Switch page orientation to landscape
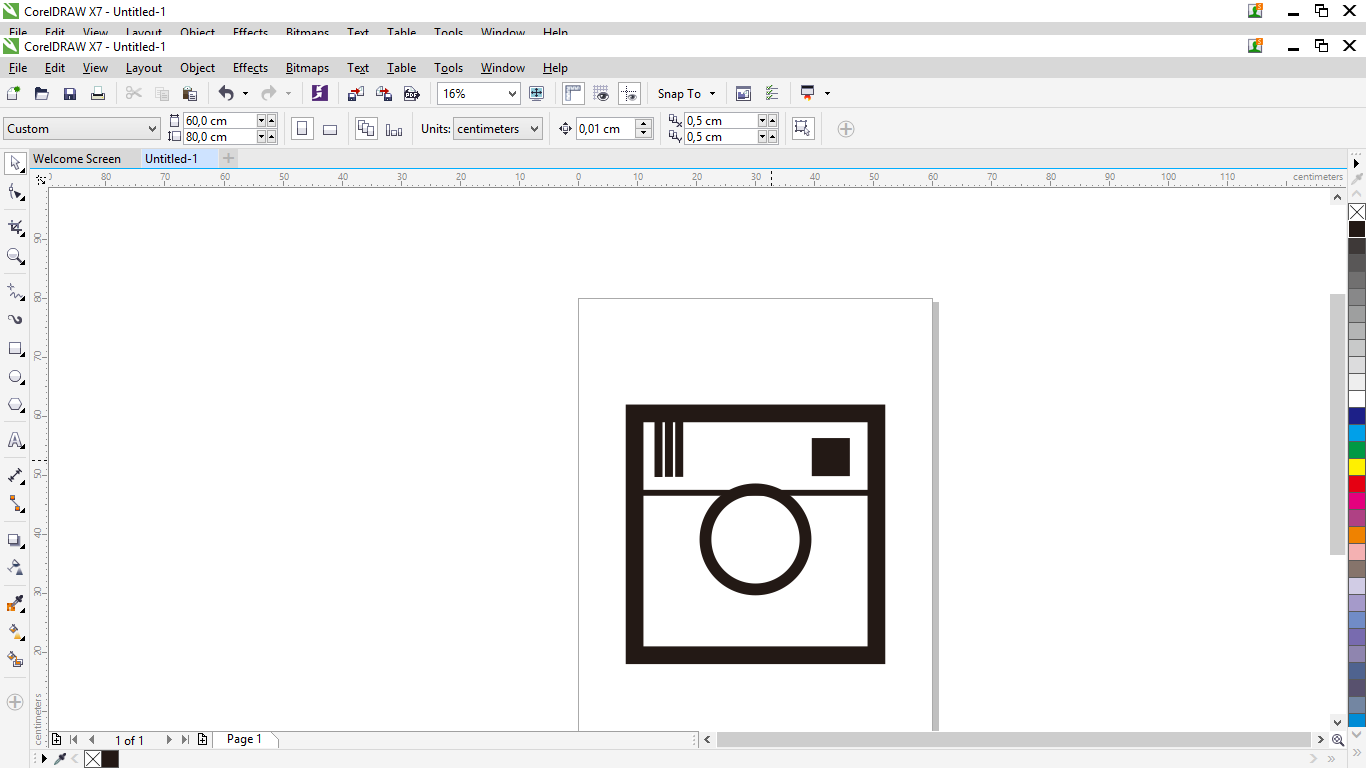The width and height of the screenshot is (1366, 768). pyautogui.click(x=329, y=129)
